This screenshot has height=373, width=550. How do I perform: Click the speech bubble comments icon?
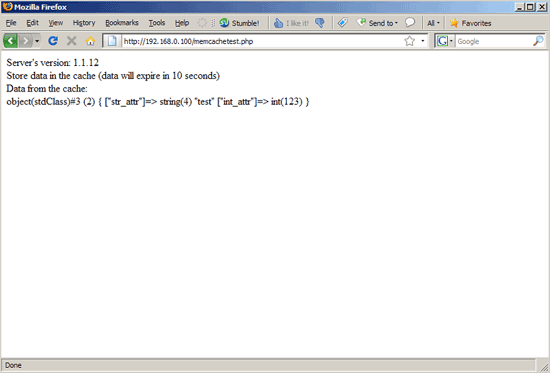(x=410, y=23)
